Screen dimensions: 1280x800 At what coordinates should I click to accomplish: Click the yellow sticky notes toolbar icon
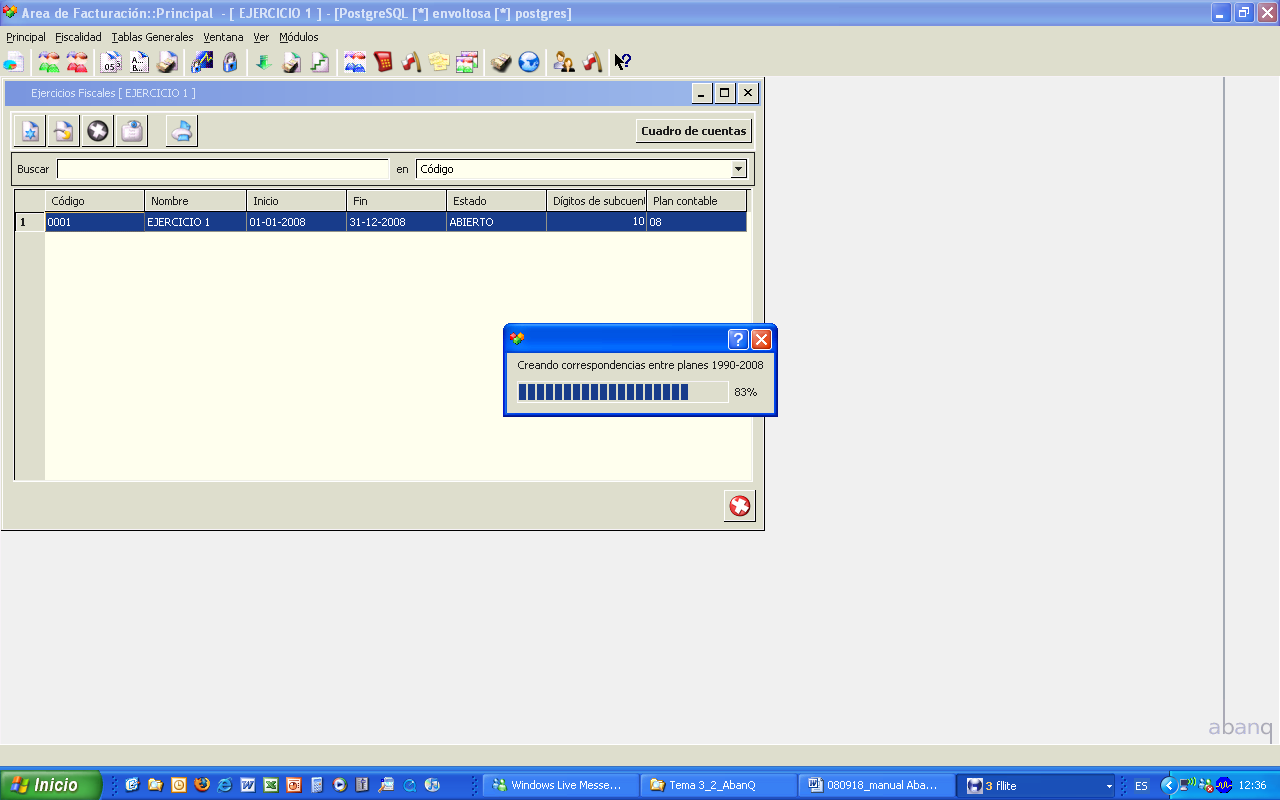438,62
